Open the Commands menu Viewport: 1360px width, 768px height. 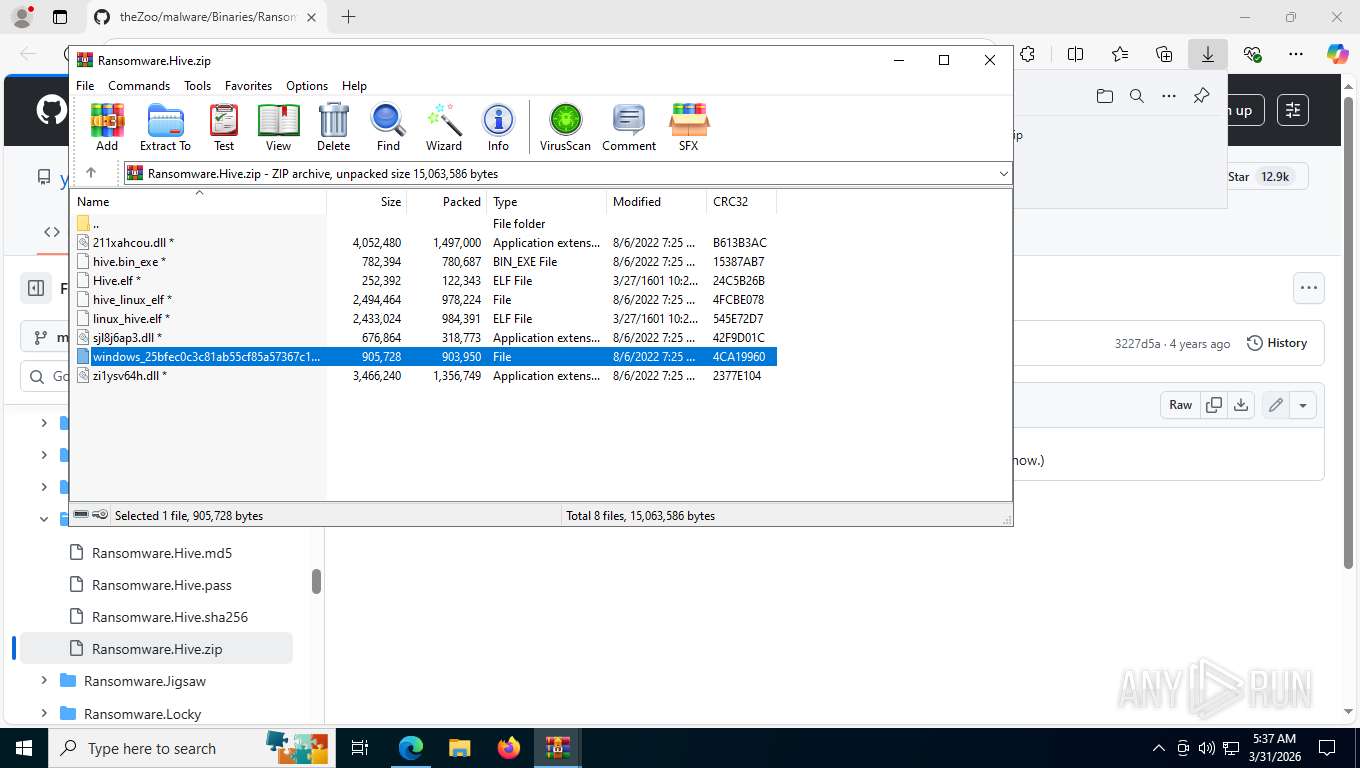[x=139, y=86]
